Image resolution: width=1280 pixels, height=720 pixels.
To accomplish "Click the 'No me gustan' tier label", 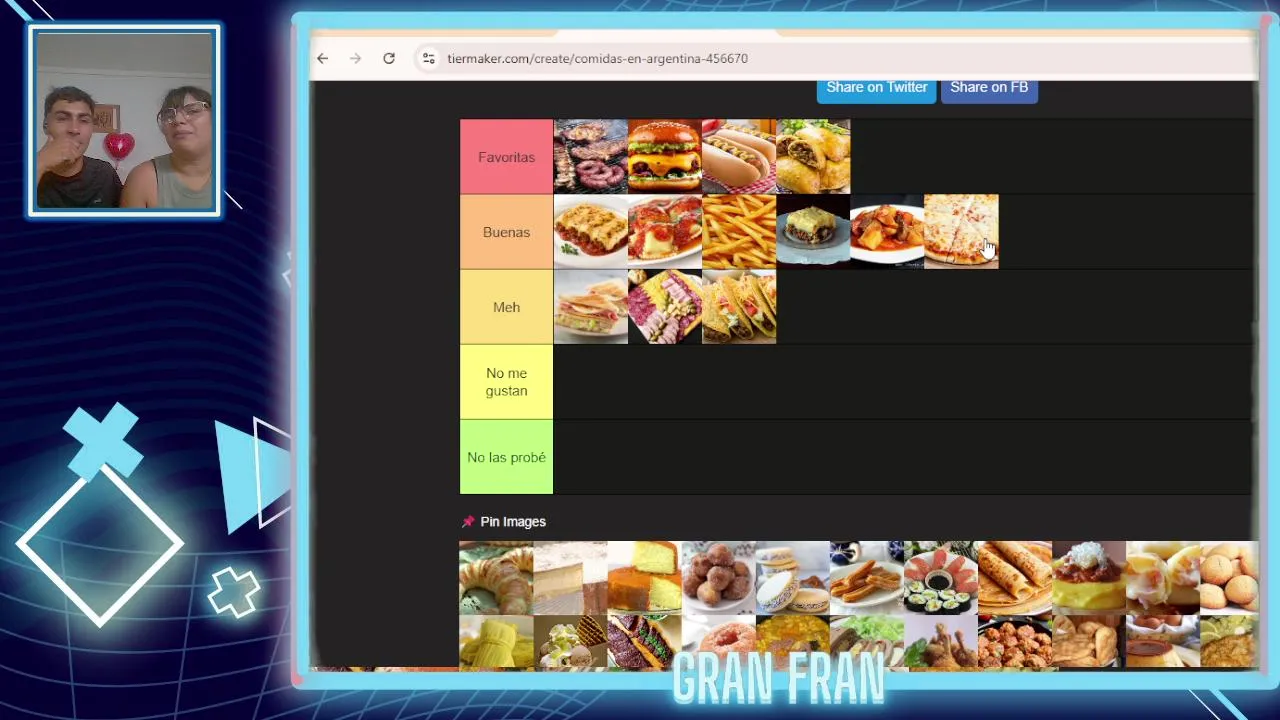I will [x=506, y=382].
